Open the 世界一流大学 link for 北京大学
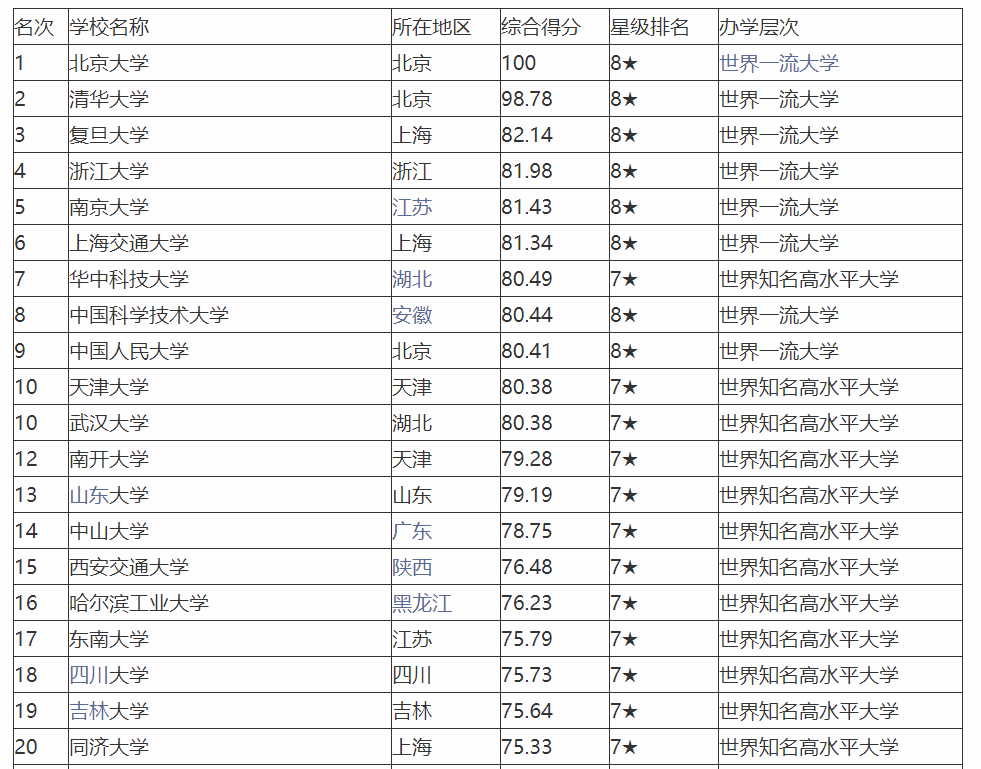 click(x=778, y=63)
